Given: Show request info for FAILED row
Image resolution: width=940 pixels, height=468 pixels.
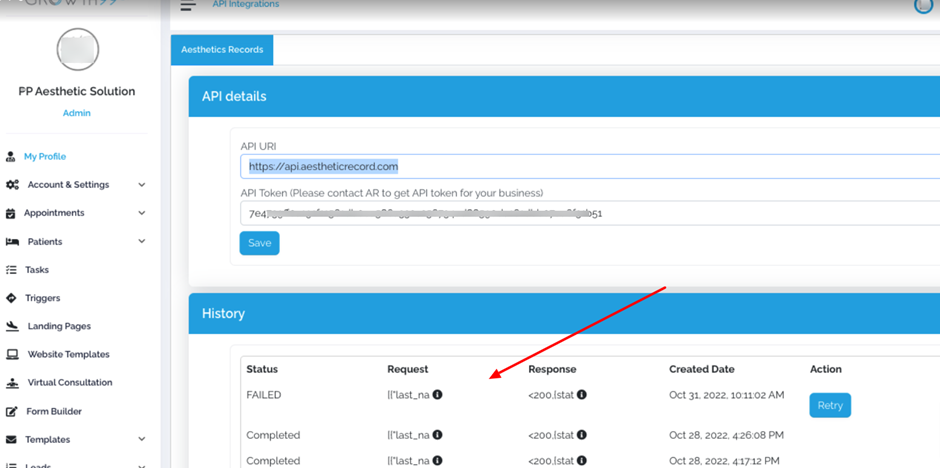Looking at the screenshot, I should (x=438, y=395).
